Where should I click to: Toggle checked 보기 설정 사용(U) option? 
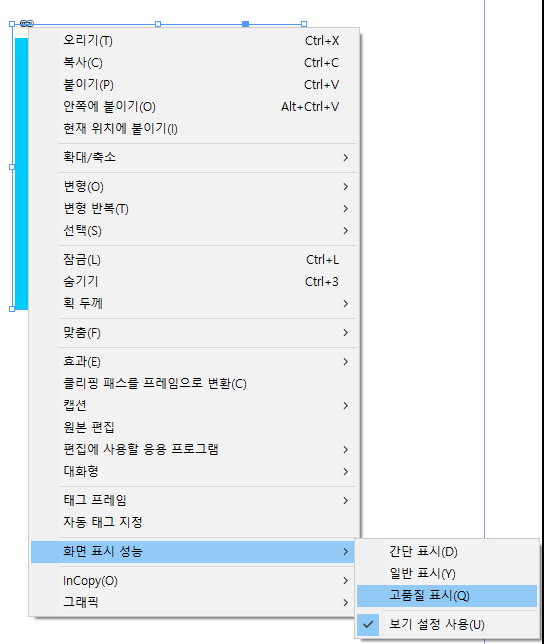pyautogui.click(x=447, y=625)
